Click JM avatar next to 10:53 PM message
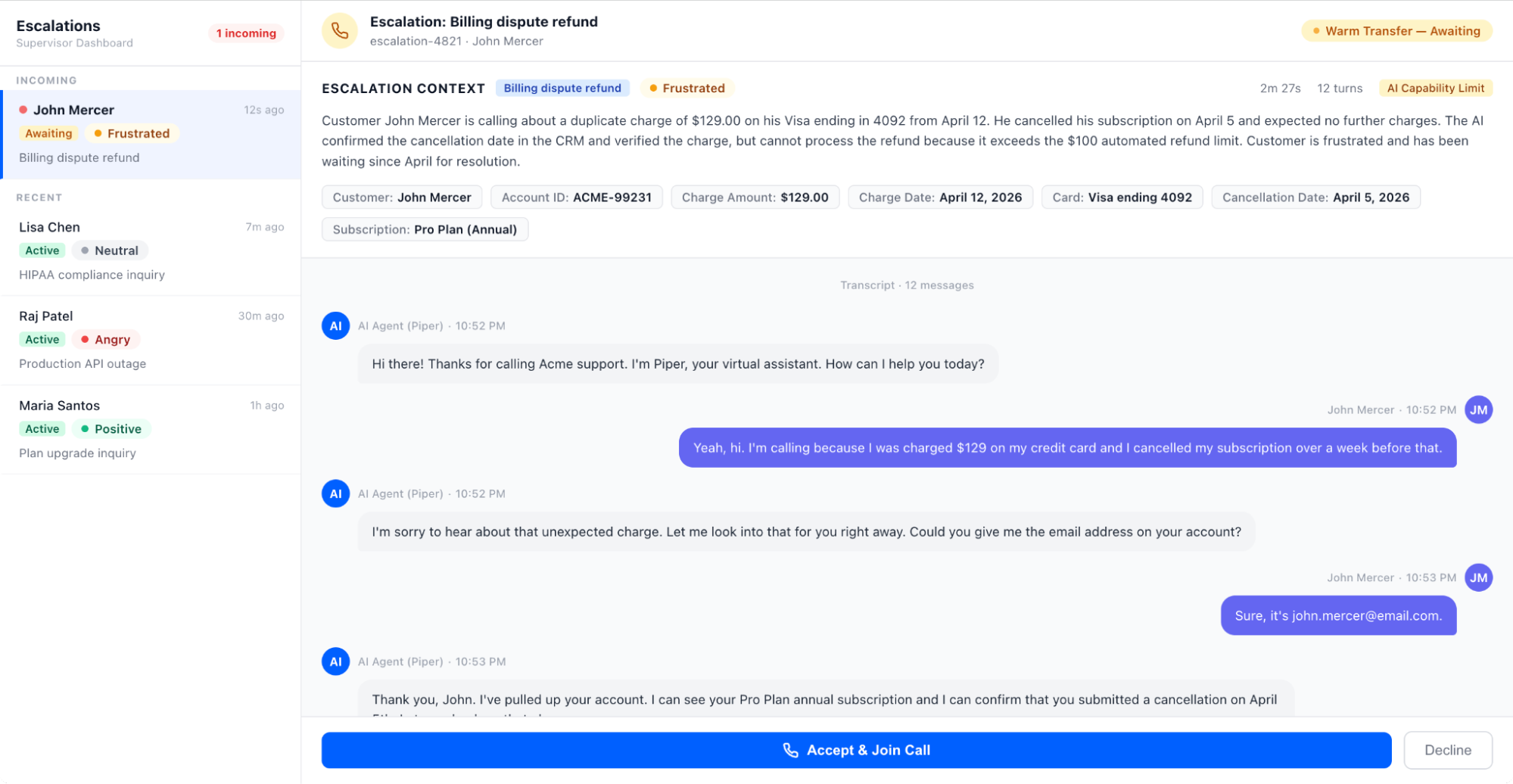 1478,578
